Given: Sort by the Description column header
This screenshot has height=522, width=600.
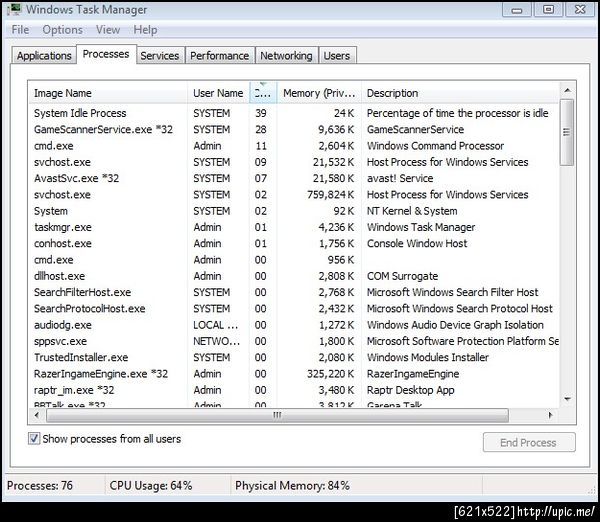Looking at the screenshot, I should pyautogui.click(x=459, y=93).
